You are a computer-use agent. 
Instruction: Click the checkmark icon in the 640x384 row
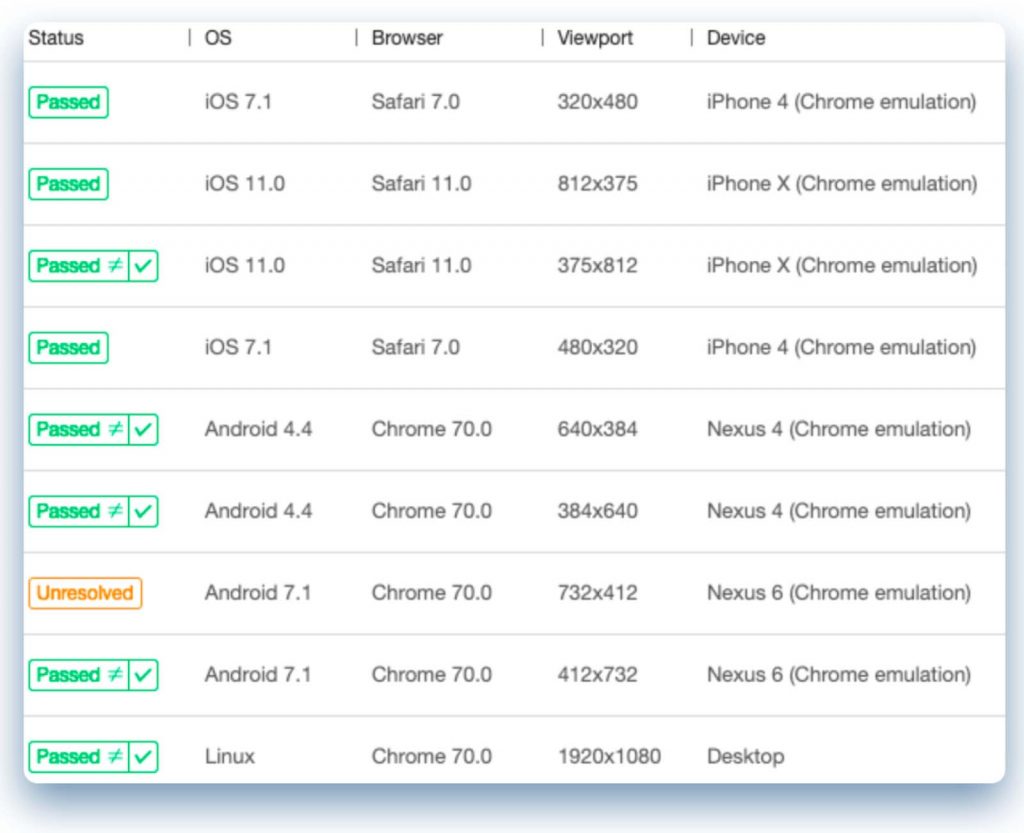(x=144, y=430)
